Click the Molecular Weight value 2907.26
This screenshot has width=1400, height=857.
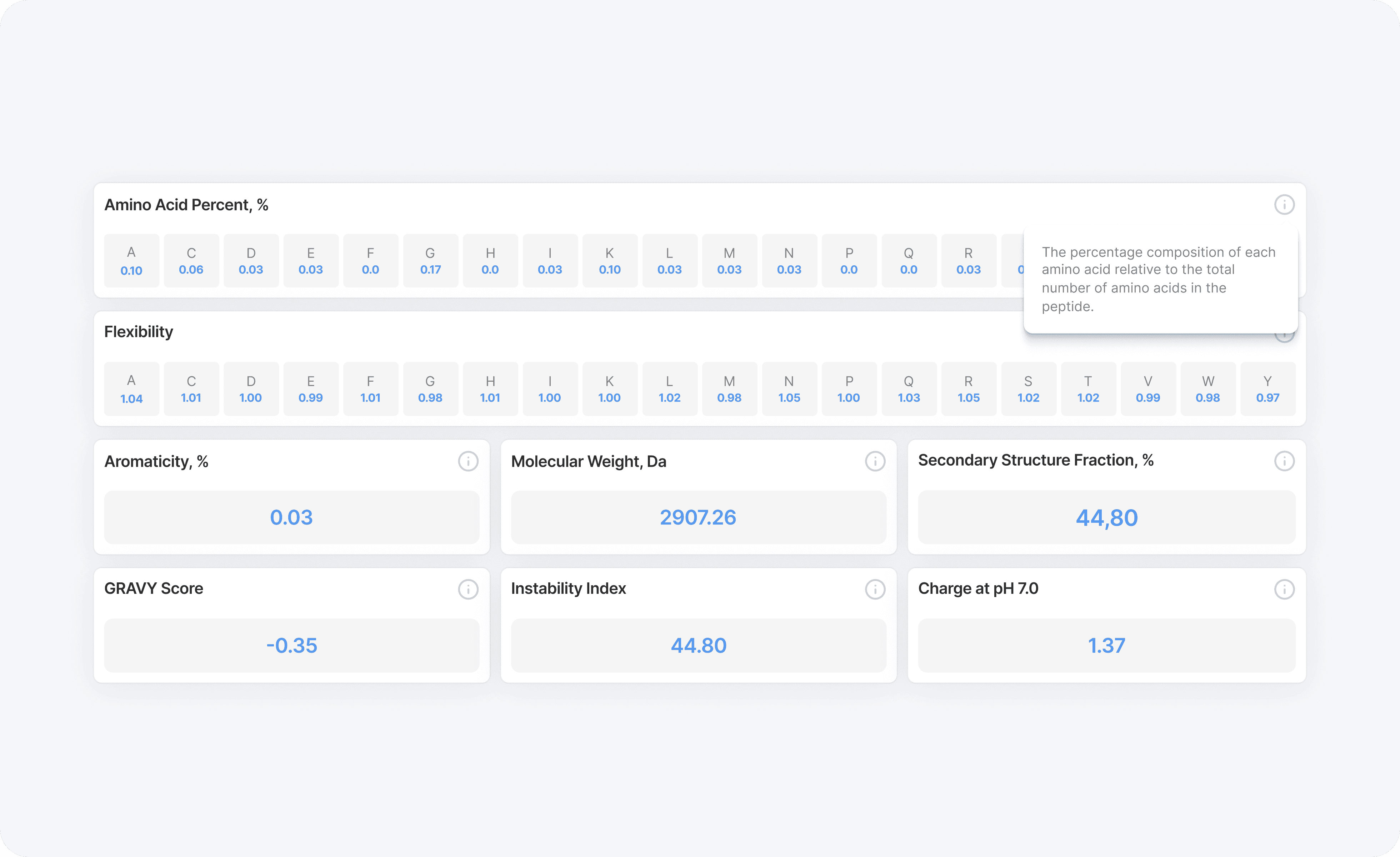698,517
